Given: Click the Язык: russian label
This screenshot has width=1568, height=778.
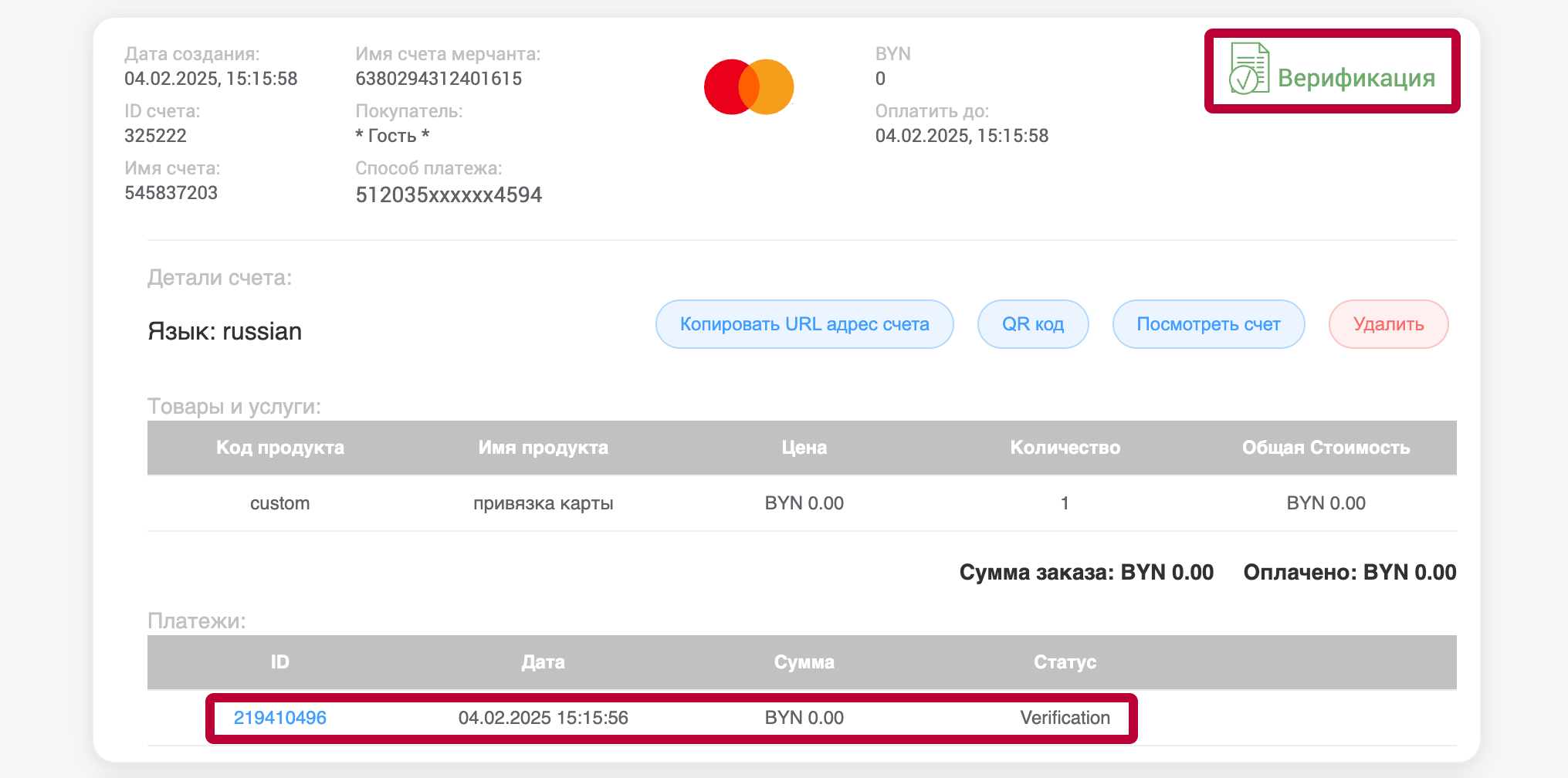Looking at the screenshot, I should point(225,331).
